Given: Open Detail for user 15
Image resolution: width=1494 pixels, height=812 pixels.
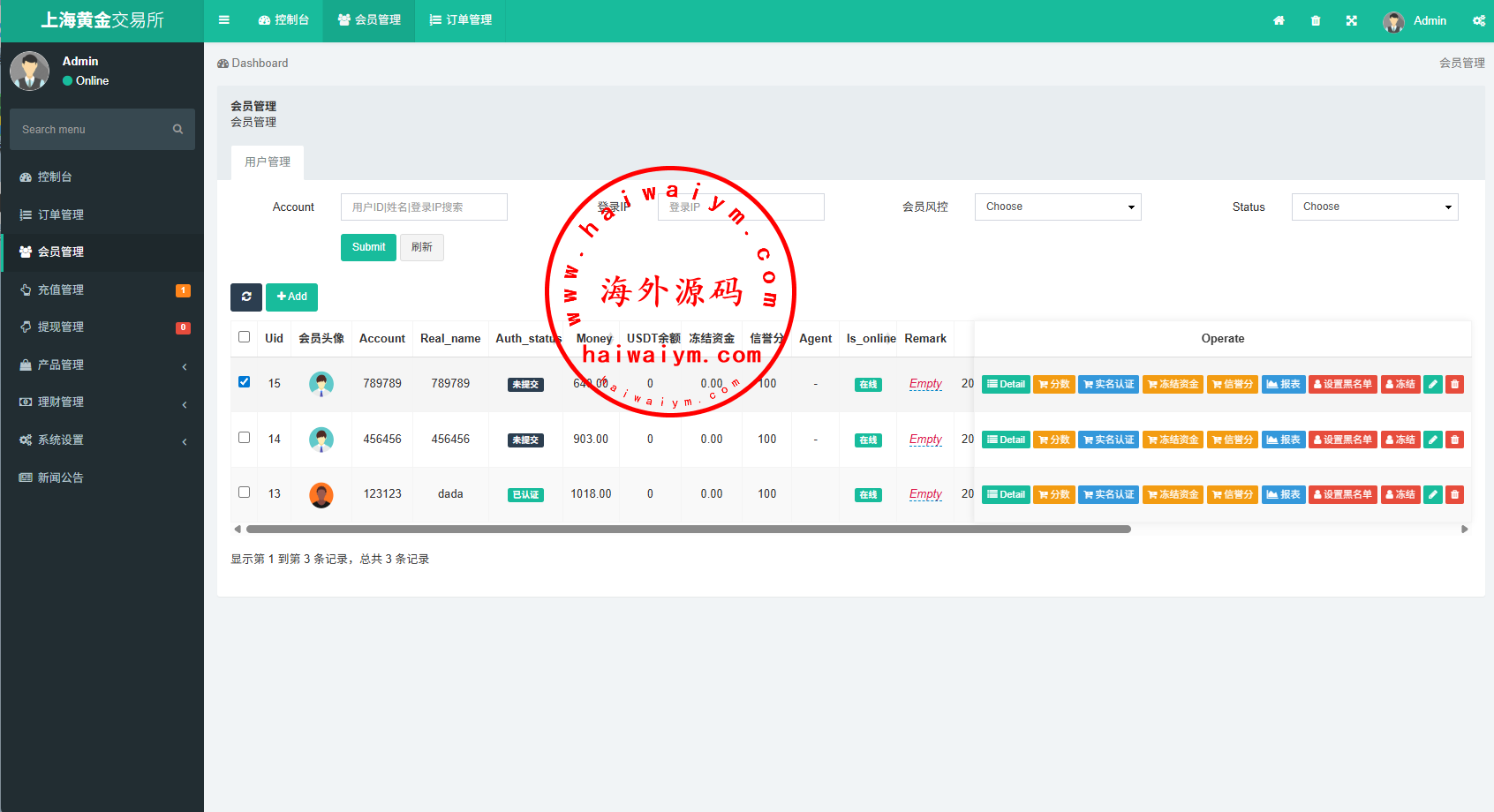Looking at the screenshot, I should (1006, 384).
